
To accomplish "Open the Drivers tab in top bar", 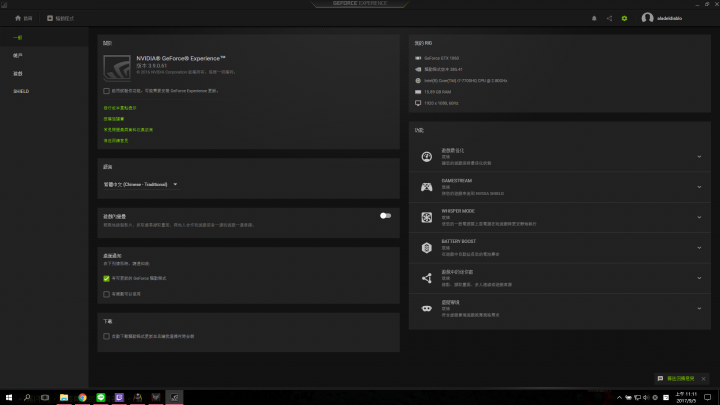I will pyautogui.click(x=60, y=18).
